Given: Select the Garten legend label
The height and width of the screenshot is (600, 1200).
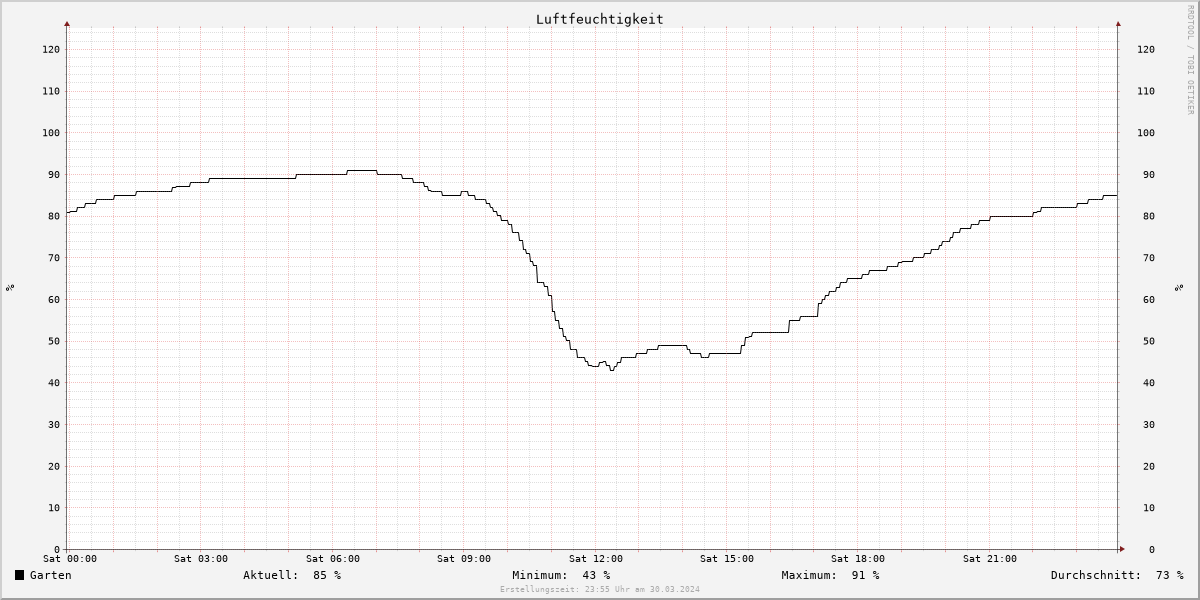Looking at the screenshot, I should coord(51,575).
